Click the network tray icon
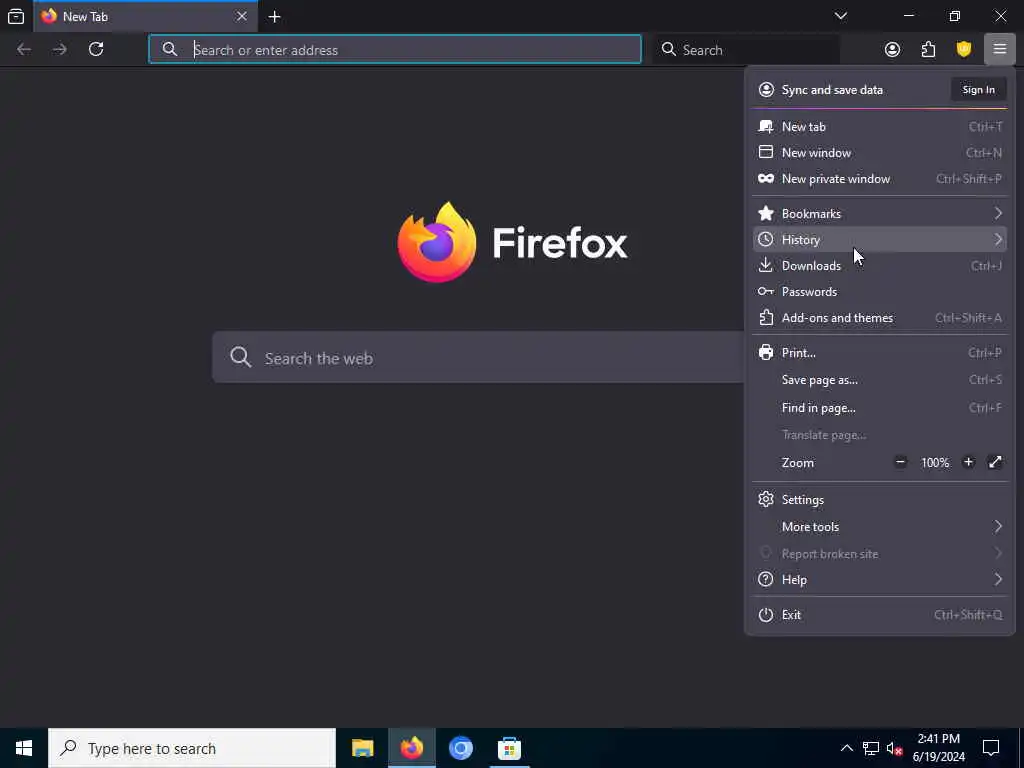Viewport: 1024px width, 768px height. coord(871,748)
